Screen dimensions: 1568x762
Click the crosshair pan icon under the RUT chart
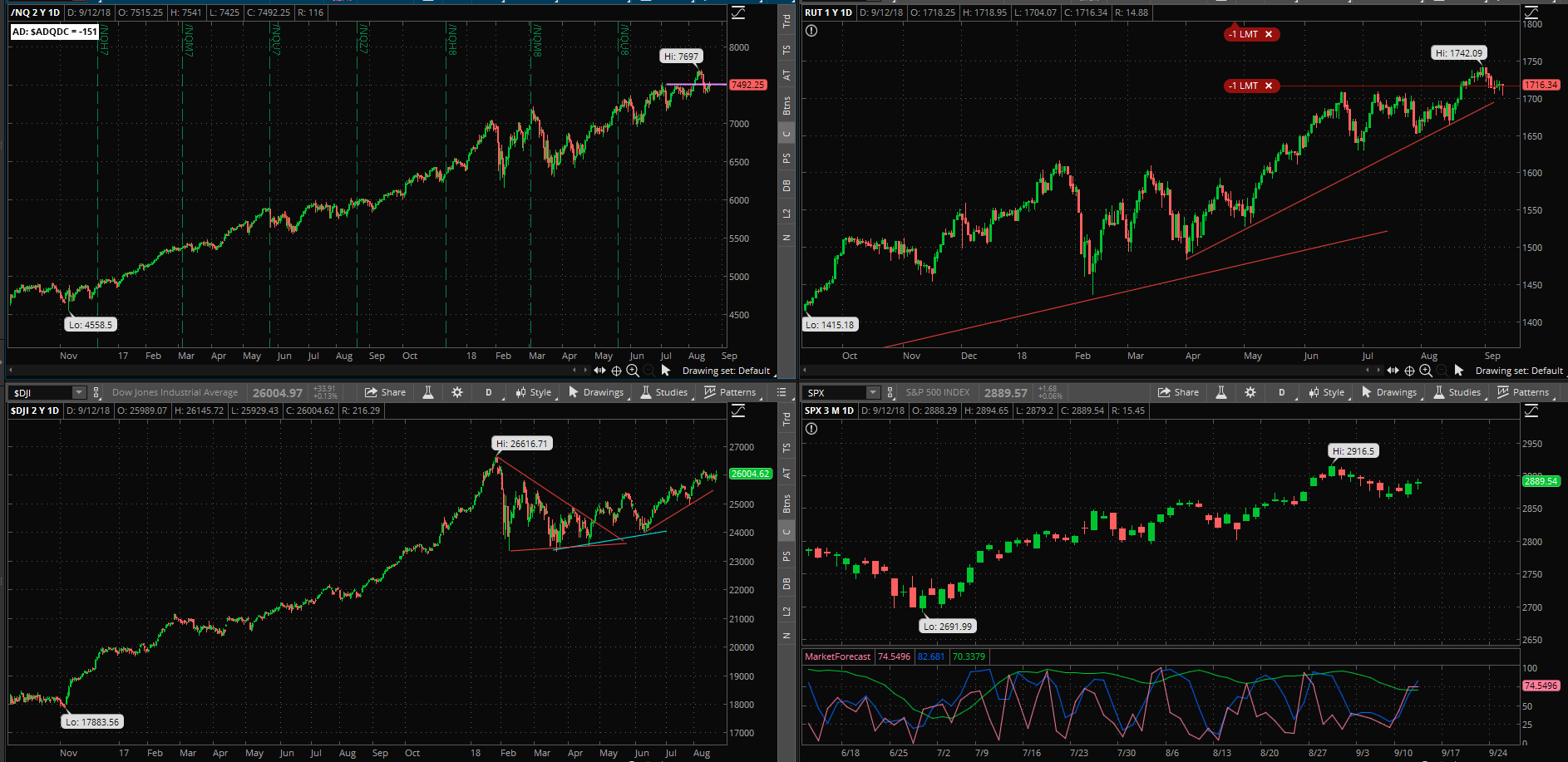pos(1409,371)
